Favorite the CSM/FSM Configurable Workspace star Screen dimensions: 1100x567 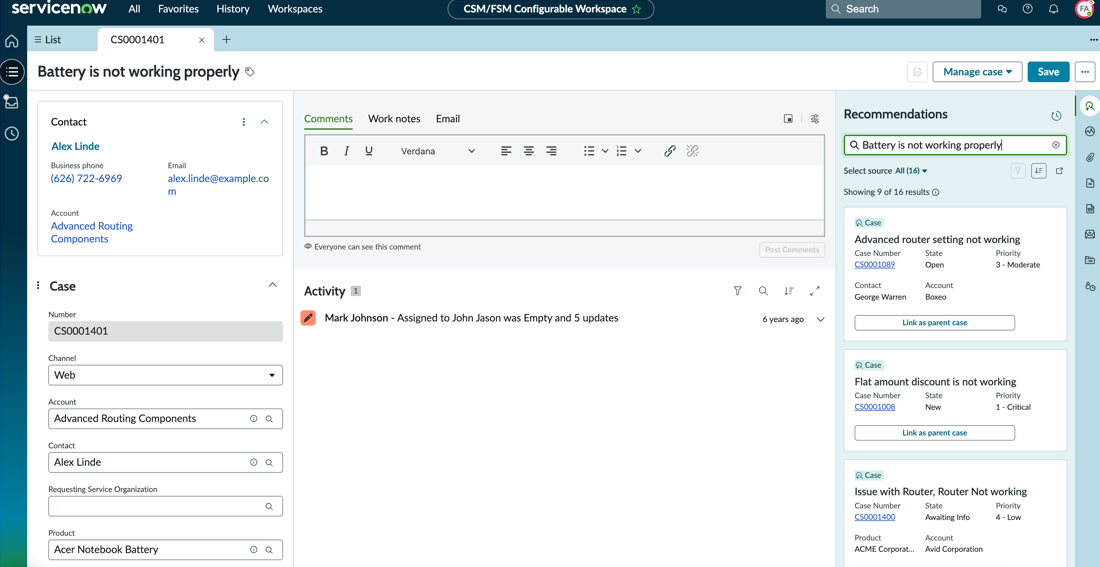636,9
